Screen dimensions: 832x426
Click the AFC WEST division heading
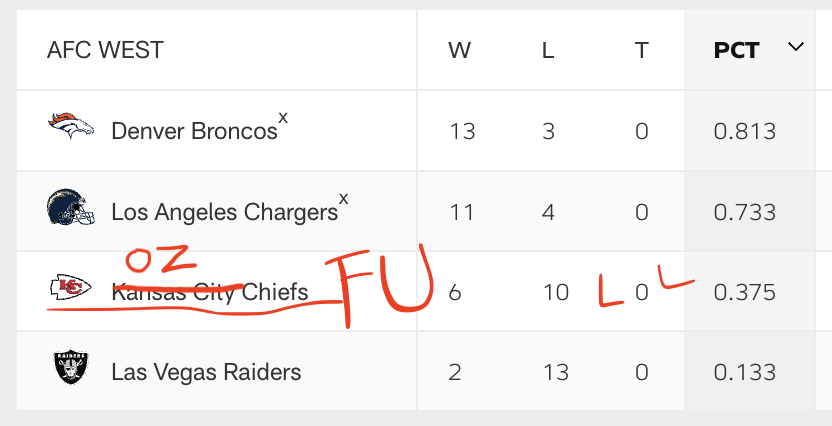[105, 50]
